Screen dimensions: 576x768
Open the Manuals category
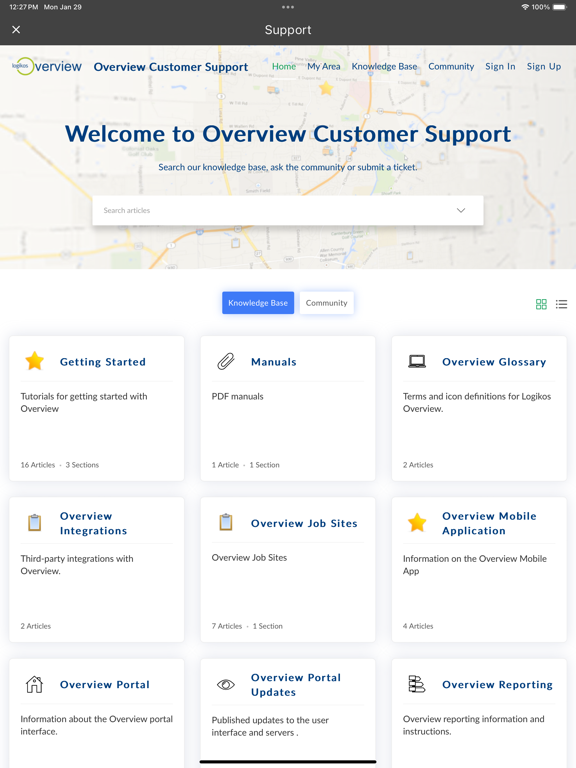[x=274, y=362]
